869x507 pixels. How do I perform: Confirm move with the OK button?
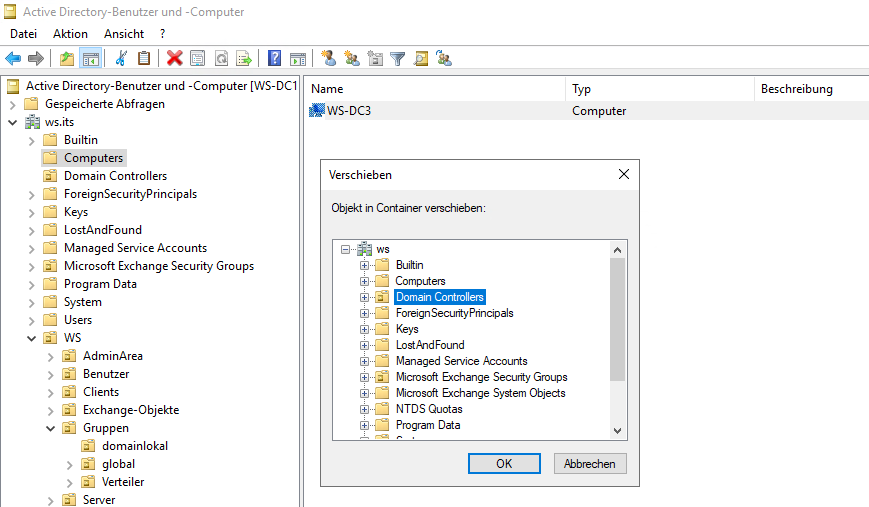pyautogui.click(x=504, y=464)
